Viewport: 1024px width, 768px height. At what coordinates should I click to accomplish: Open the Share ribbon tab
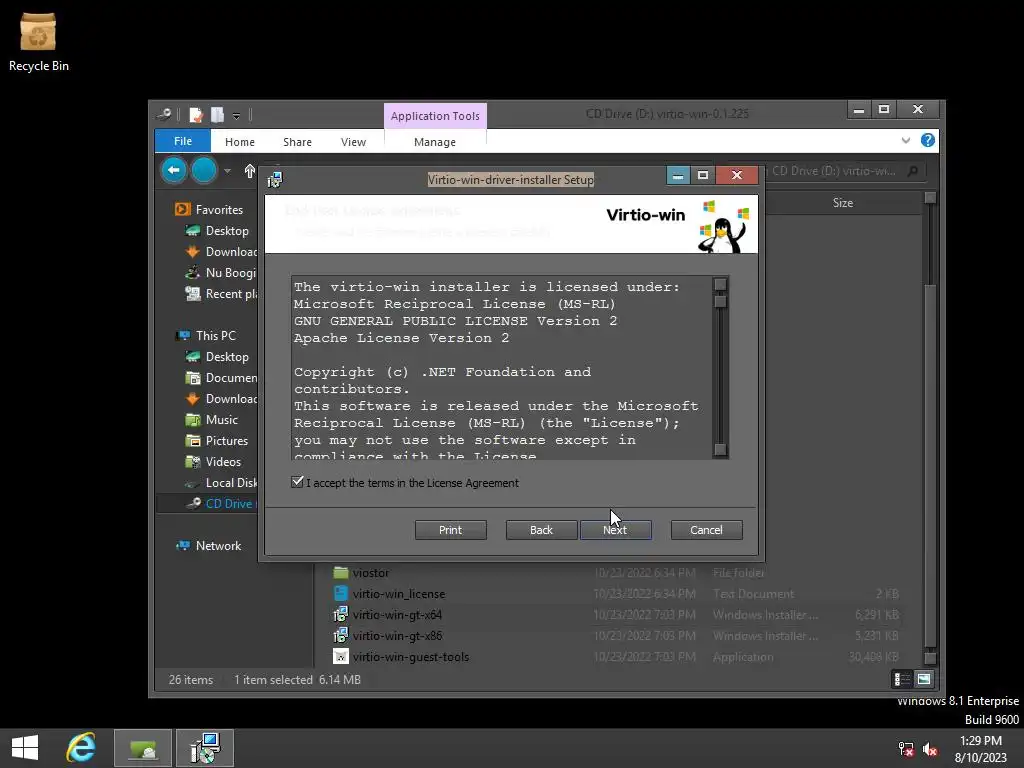(297, 142)
